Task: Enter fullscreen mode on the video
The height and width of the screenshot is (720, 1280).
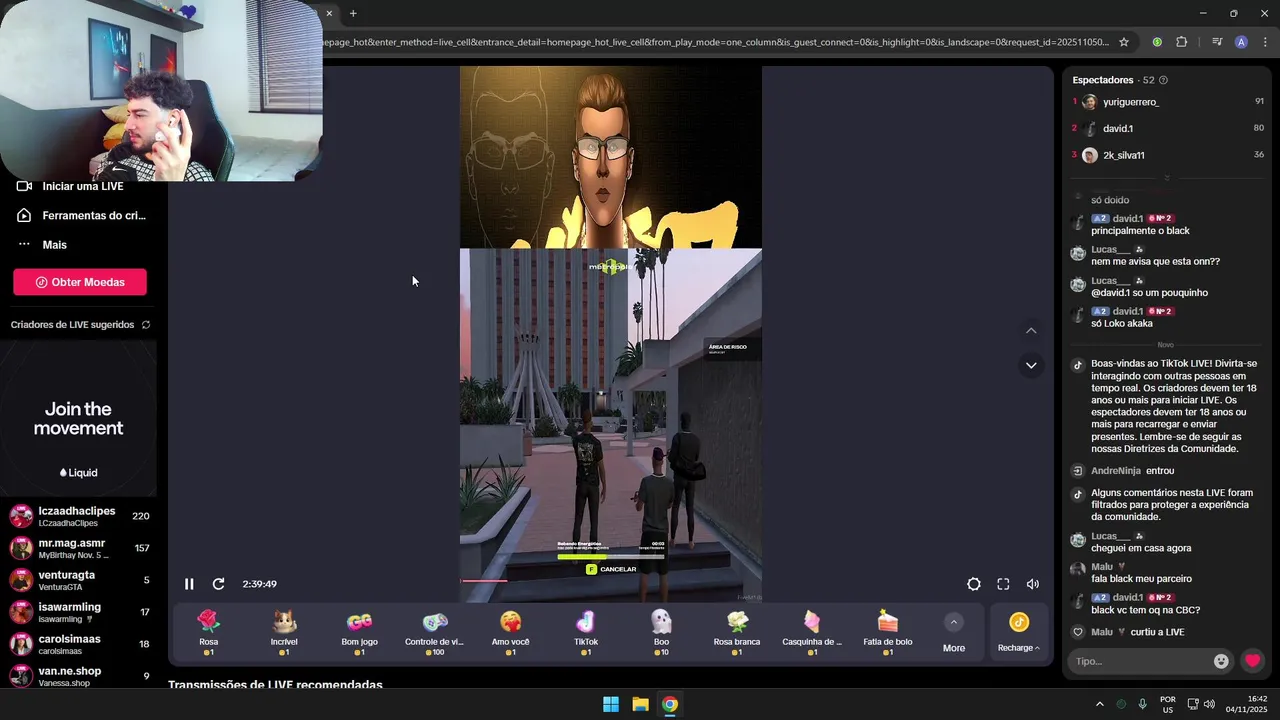Action: [x=1003, y=584]
